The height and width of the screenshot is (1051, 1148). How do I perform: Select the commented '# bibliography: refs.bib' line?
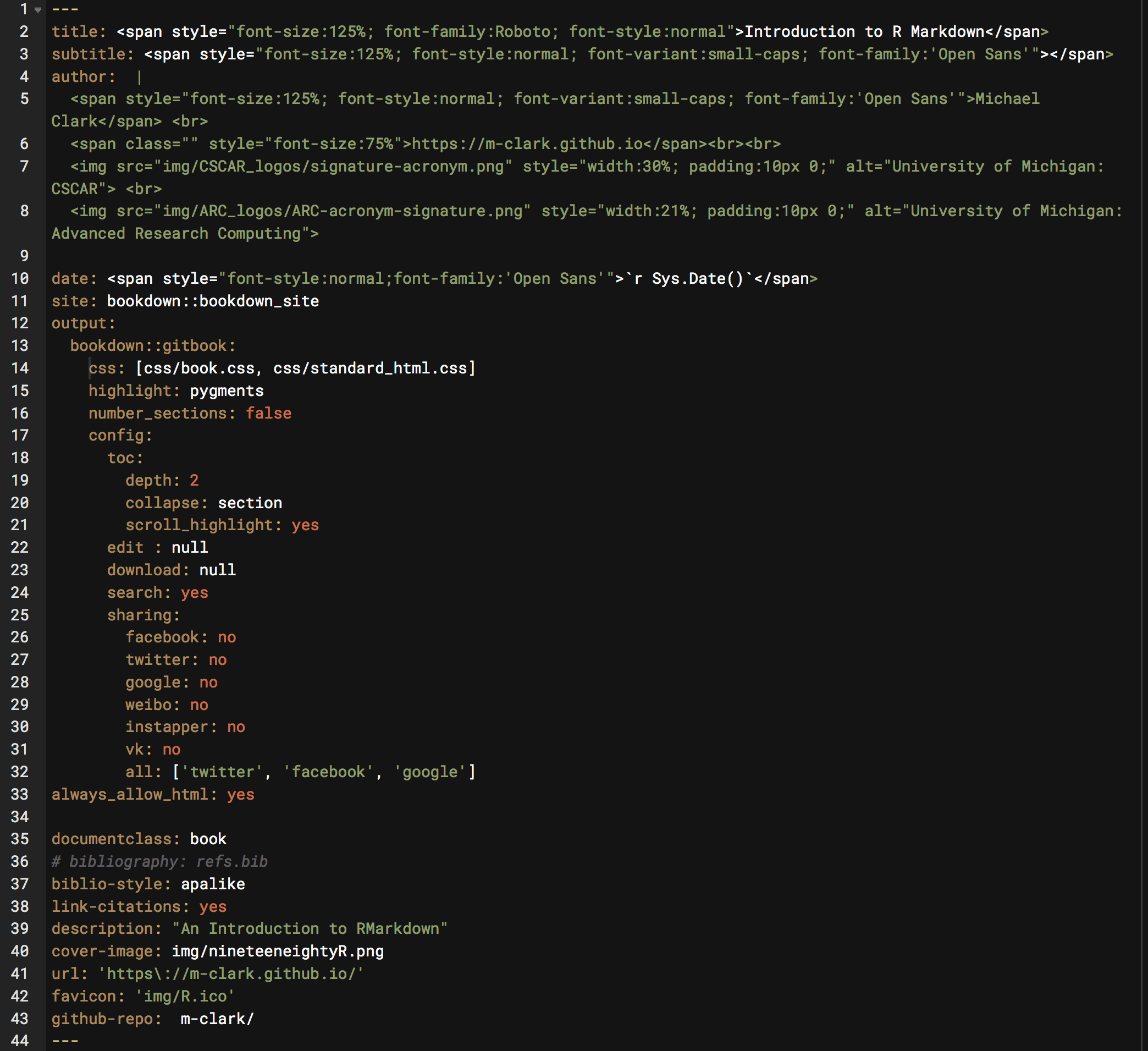point(160,861)
